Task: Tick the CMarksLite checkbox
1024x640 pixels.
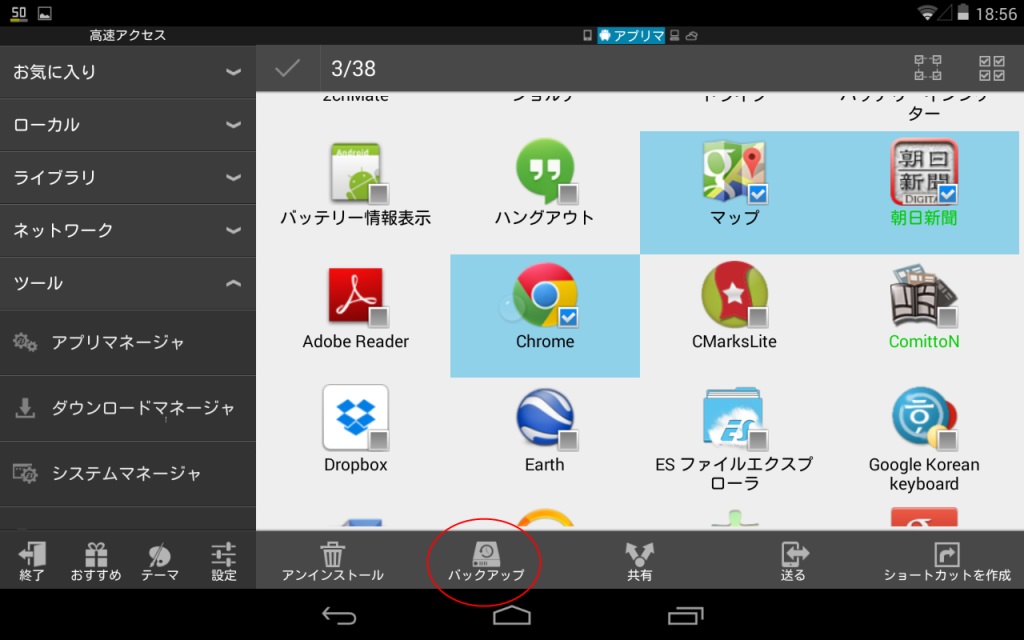Action: [x=758, y=317]
